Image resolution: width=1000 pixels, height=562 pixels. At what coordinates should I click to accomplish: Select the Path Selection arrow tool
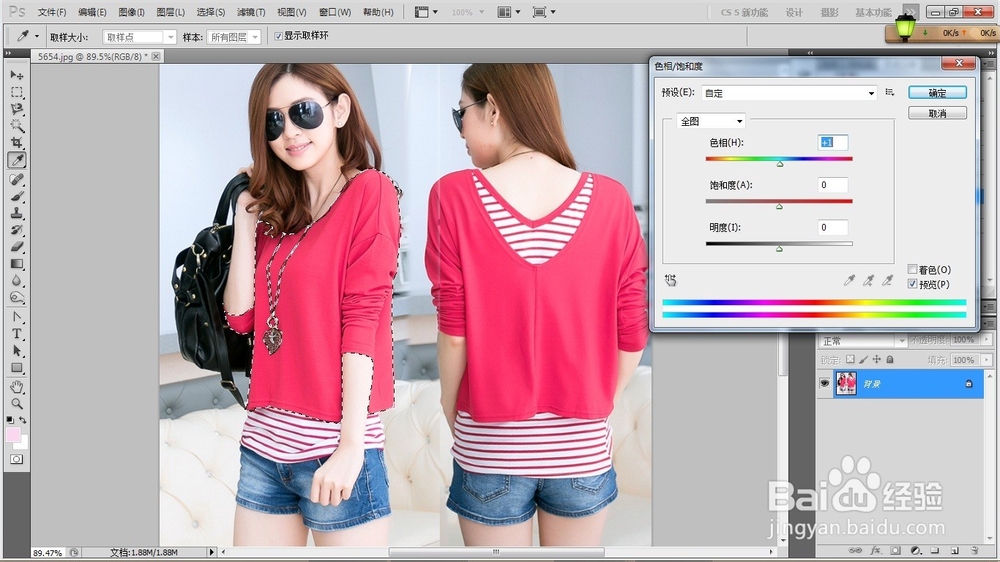(17, 351)
